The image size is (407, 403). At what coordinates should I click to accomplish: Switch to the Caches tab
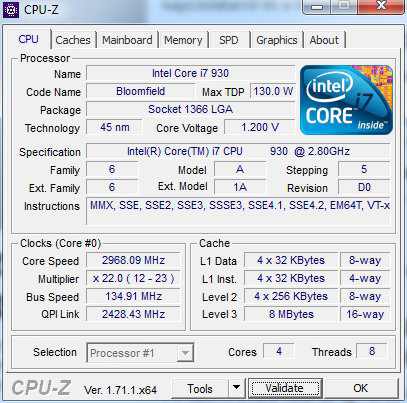pyautogui.click(x=73, y=40)
